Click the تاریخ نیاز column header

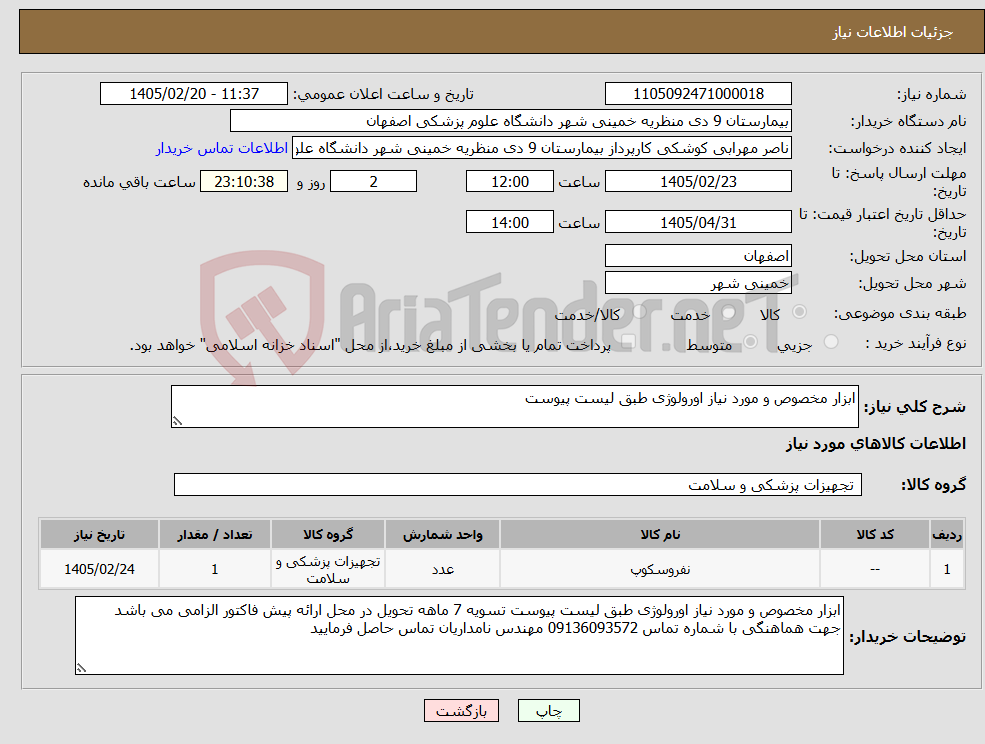99,534
